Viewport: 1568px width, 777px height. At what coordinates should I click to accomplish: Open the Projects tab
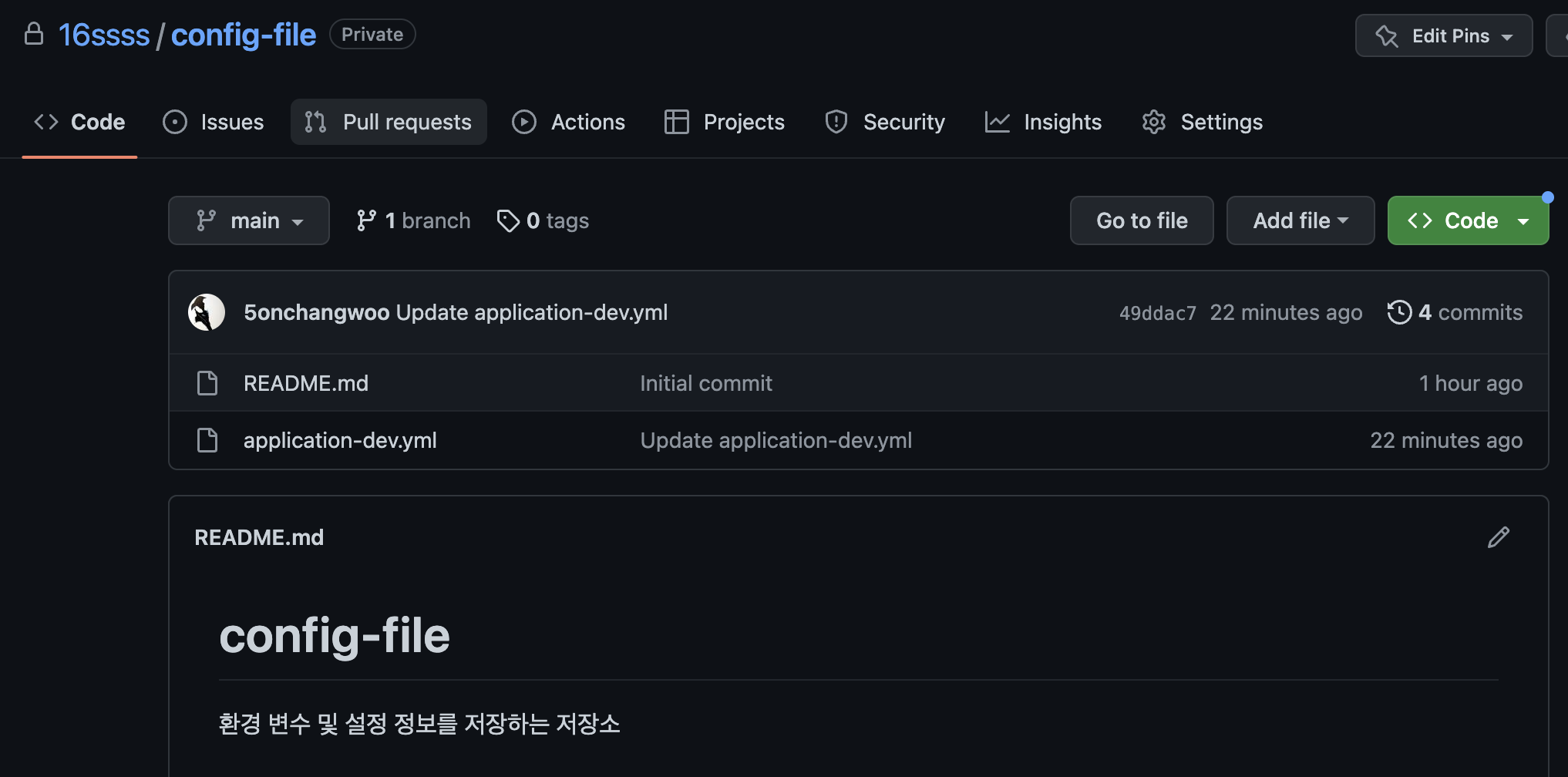click(x=725, y=122)
